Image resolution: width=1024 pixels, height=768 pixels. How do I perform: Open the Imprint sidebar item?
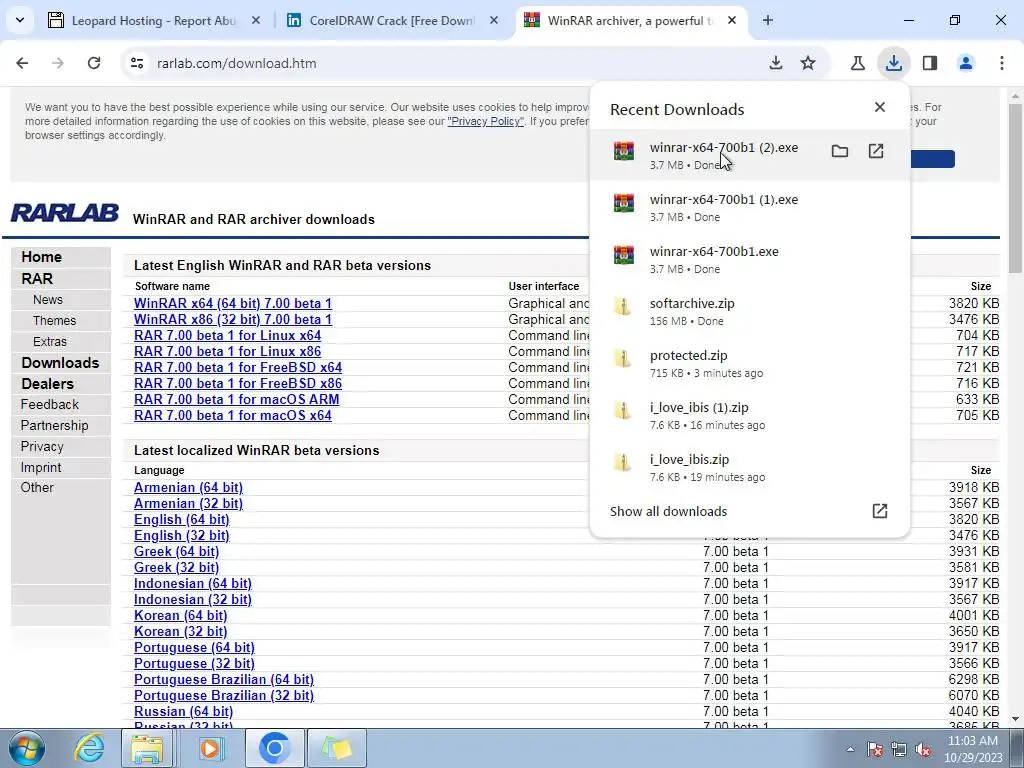(40, 467)
